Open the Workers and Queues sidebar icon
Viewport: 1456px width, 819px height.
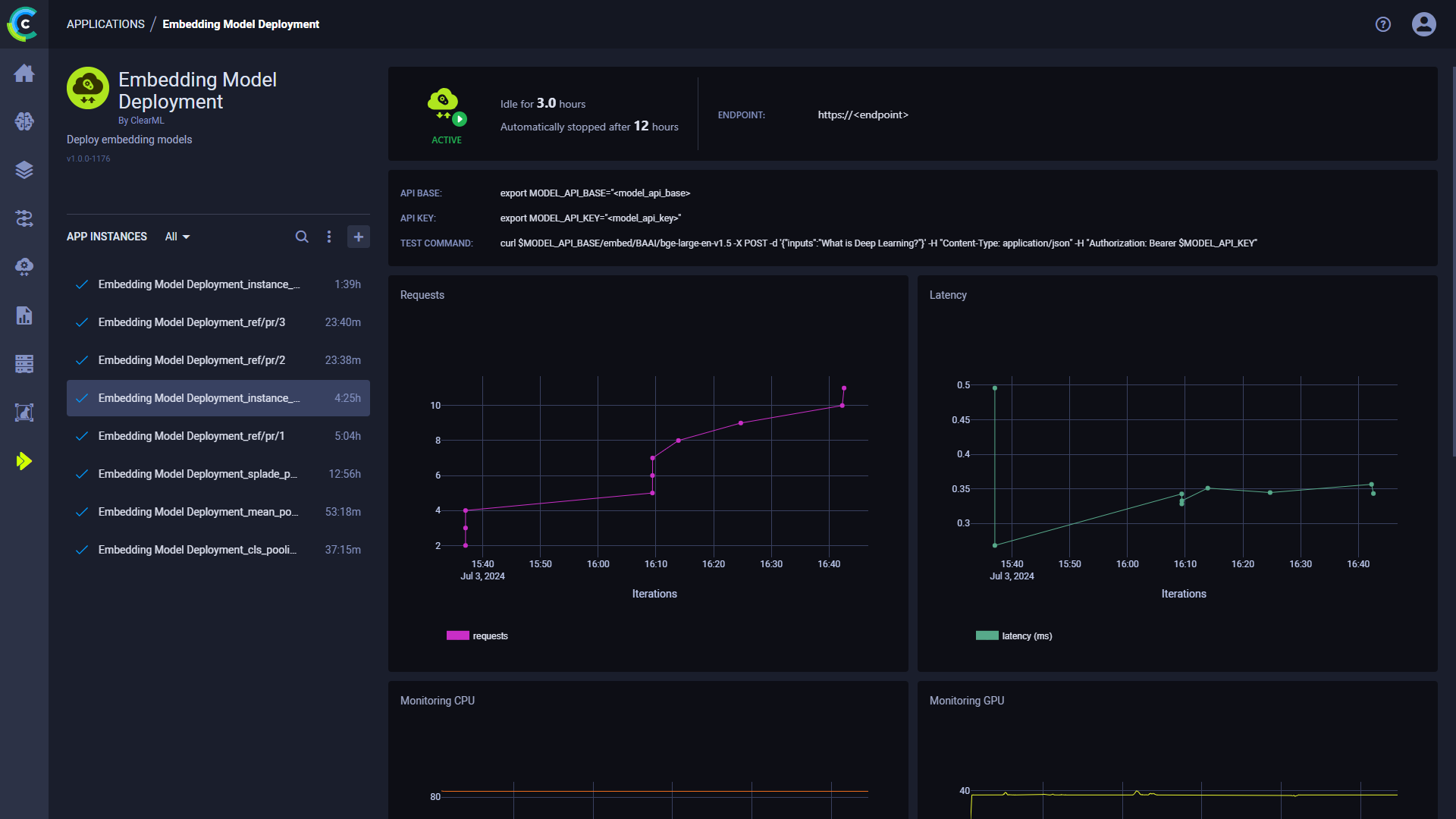pos(24,364)
